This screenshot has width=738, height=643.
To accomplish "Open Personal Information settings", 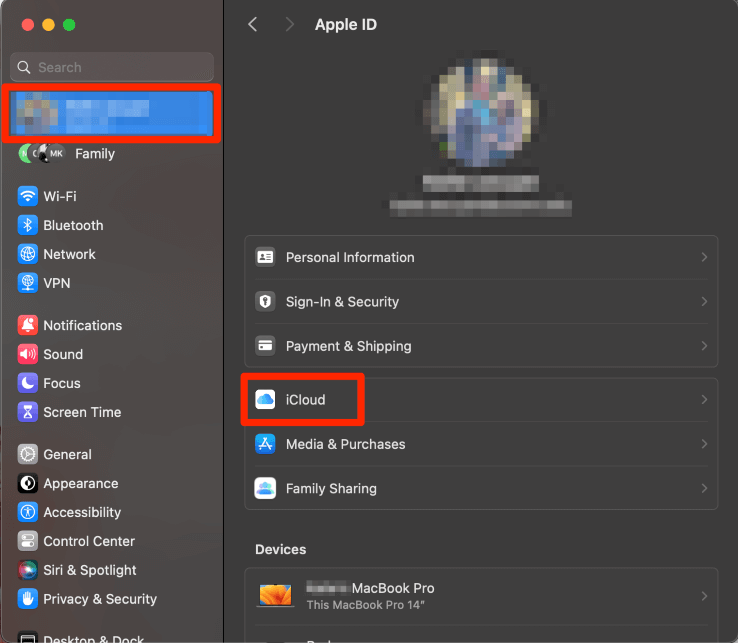I will [x=481, y=257].
